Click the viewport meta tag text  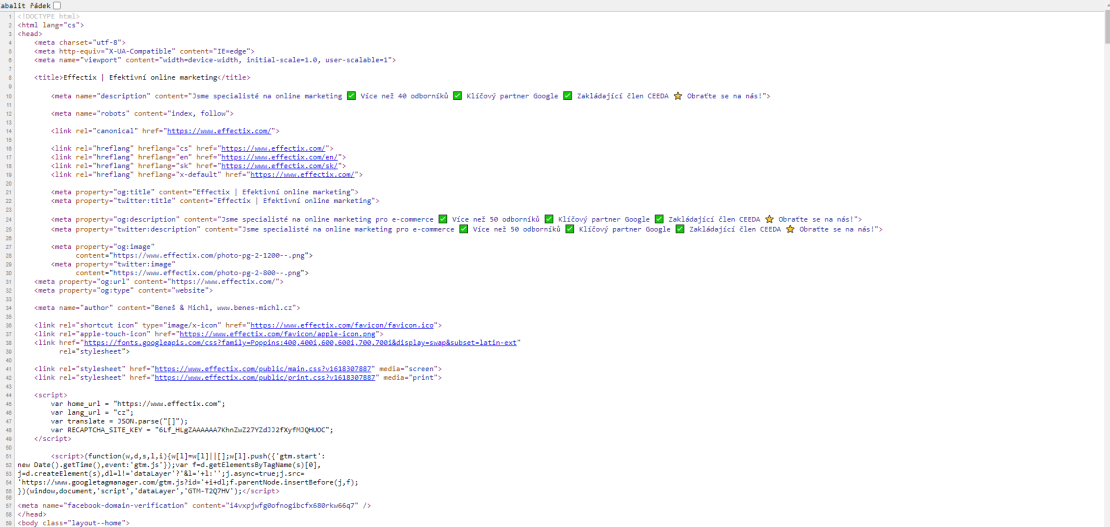tap(214, 60)
